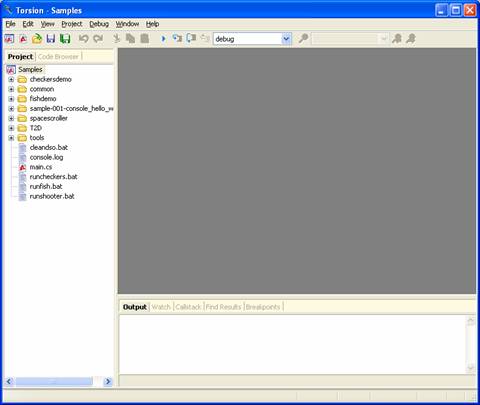Open the Debug menu
The image size is (480, 405).
[x=99, y=24]
